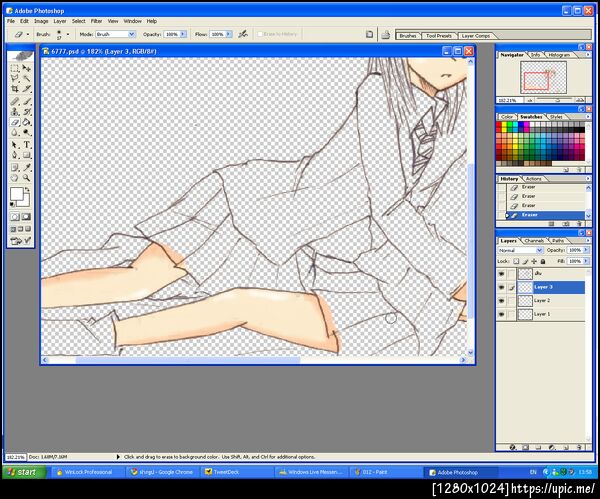Select the Rectangular Marquee tool
The image size is (600, 499).
click(x=15, y=68)
